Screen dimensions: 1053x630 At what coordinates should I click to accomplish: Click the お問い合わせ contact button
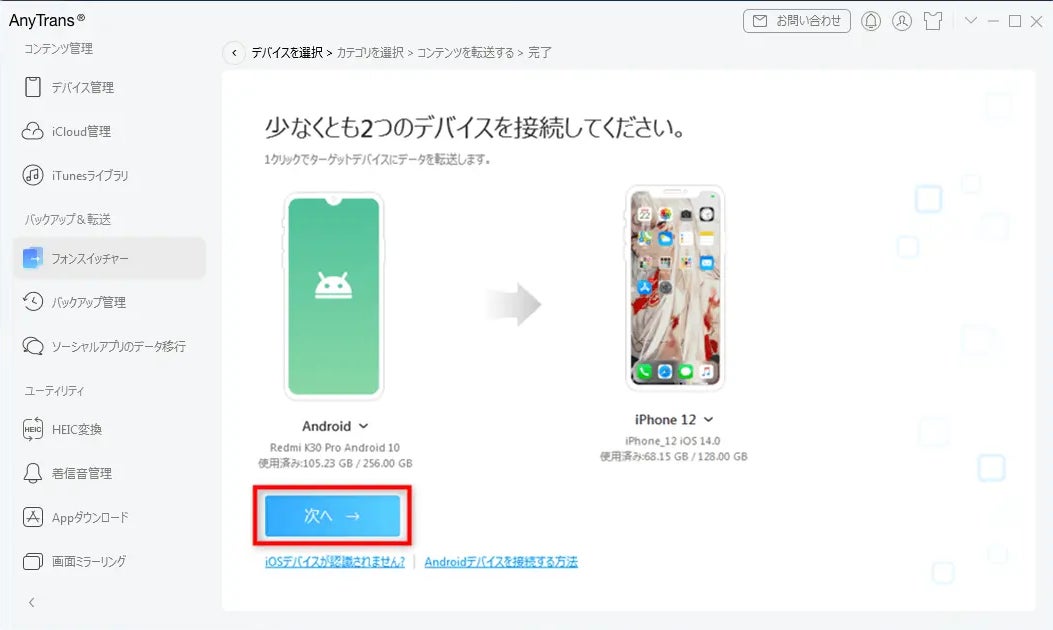pyautogui.click(x=796, y=21)
